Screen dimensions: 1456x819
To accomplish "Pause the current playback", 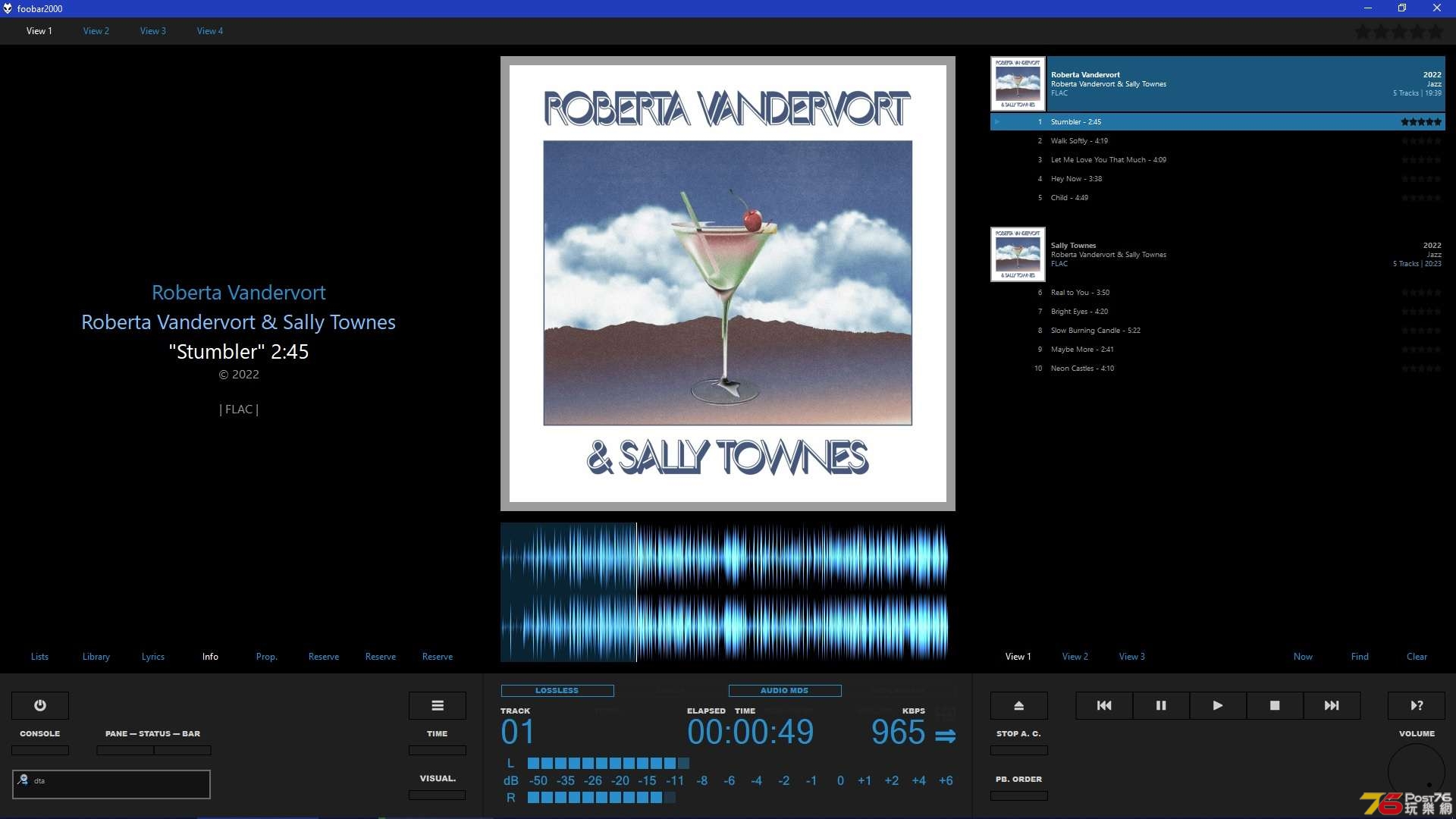I will [1161, 705].
